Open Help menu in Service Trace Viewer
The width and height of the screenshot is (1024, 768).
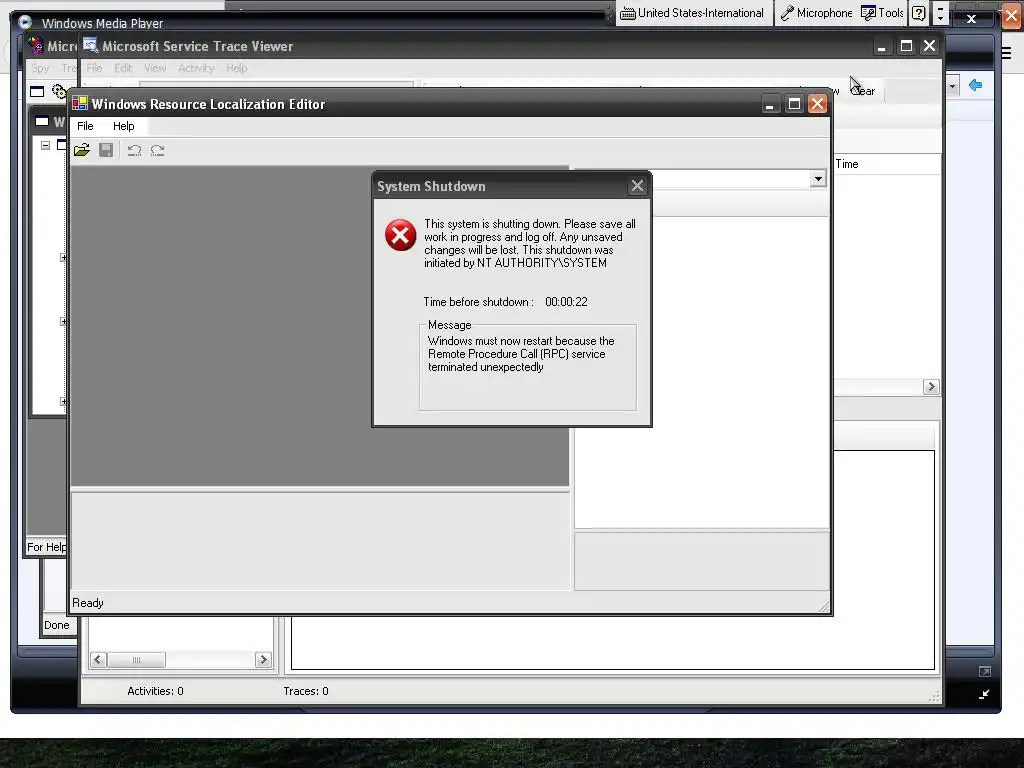(x=236, y=68)
